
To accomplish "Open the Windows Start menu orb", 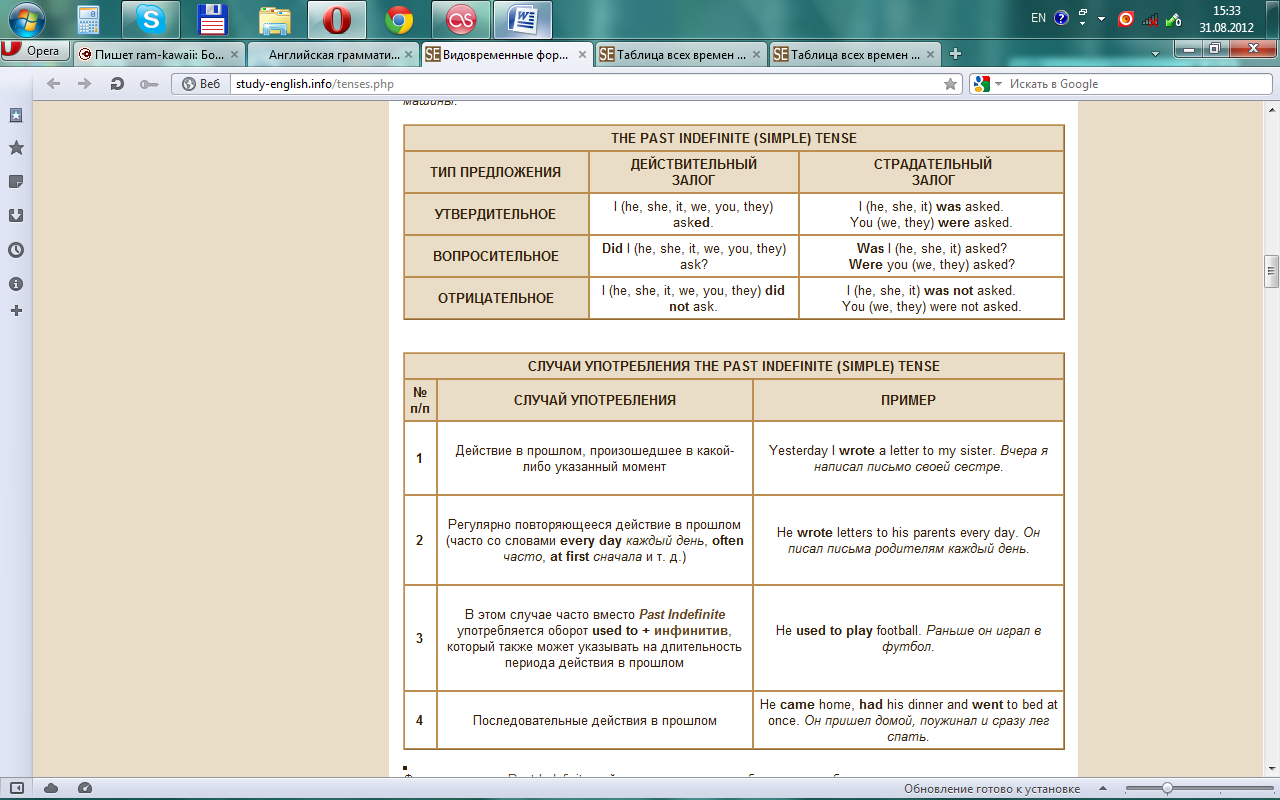I will (27, 18).
